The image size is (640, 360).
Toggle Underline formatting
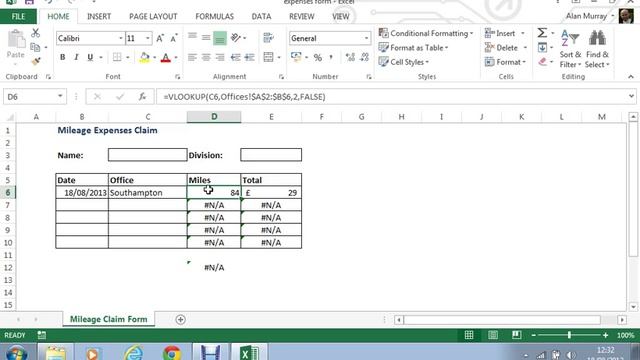click(90, 58)
